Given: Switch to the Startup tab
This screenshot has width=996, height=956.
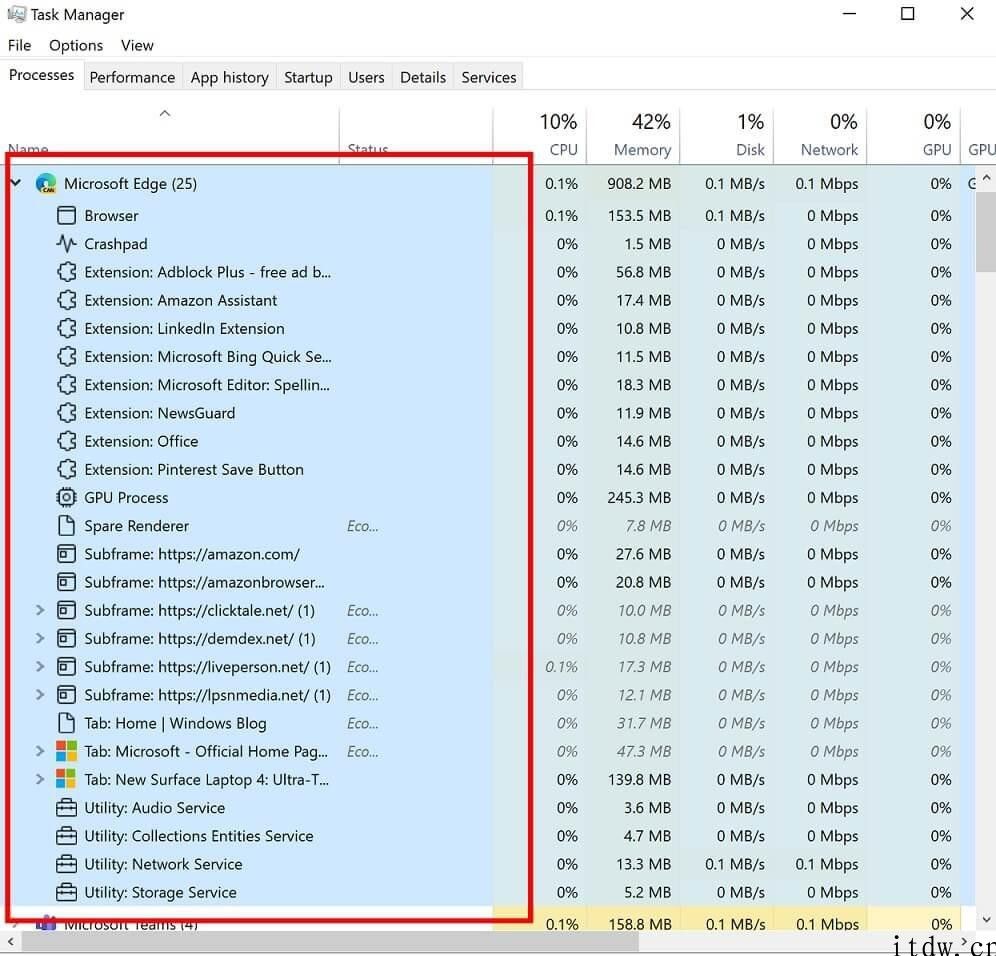Looking at the screenshot, I should pos(308,77).
